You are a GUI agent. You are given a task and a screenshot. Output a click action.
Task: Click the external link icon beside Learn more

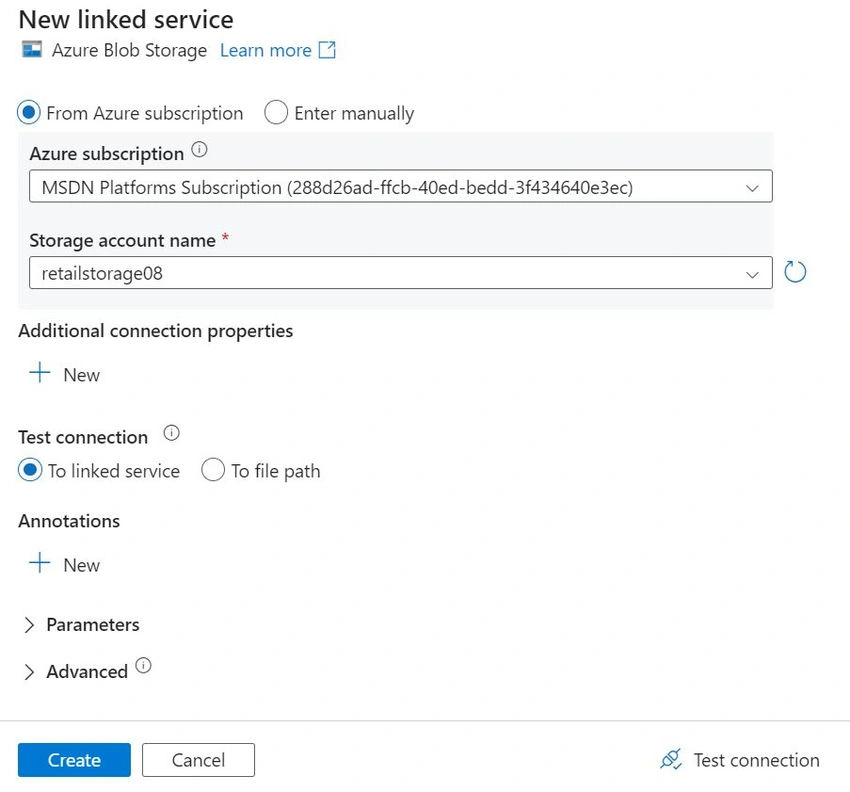[x=327, y=50]
